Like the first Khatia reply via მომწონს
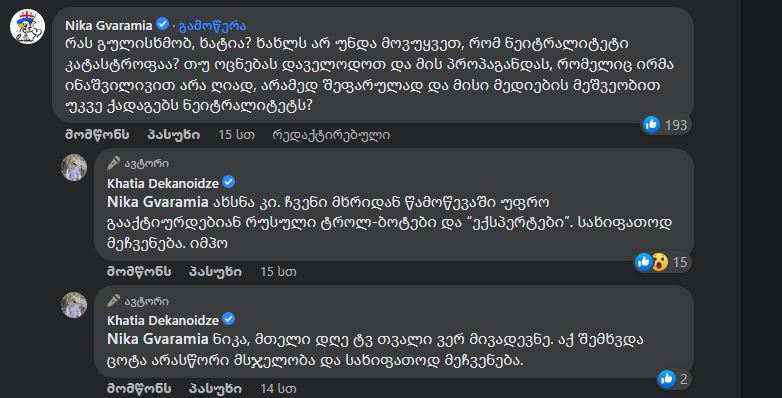This screenshot has width=782, height=398. point(139,271)
